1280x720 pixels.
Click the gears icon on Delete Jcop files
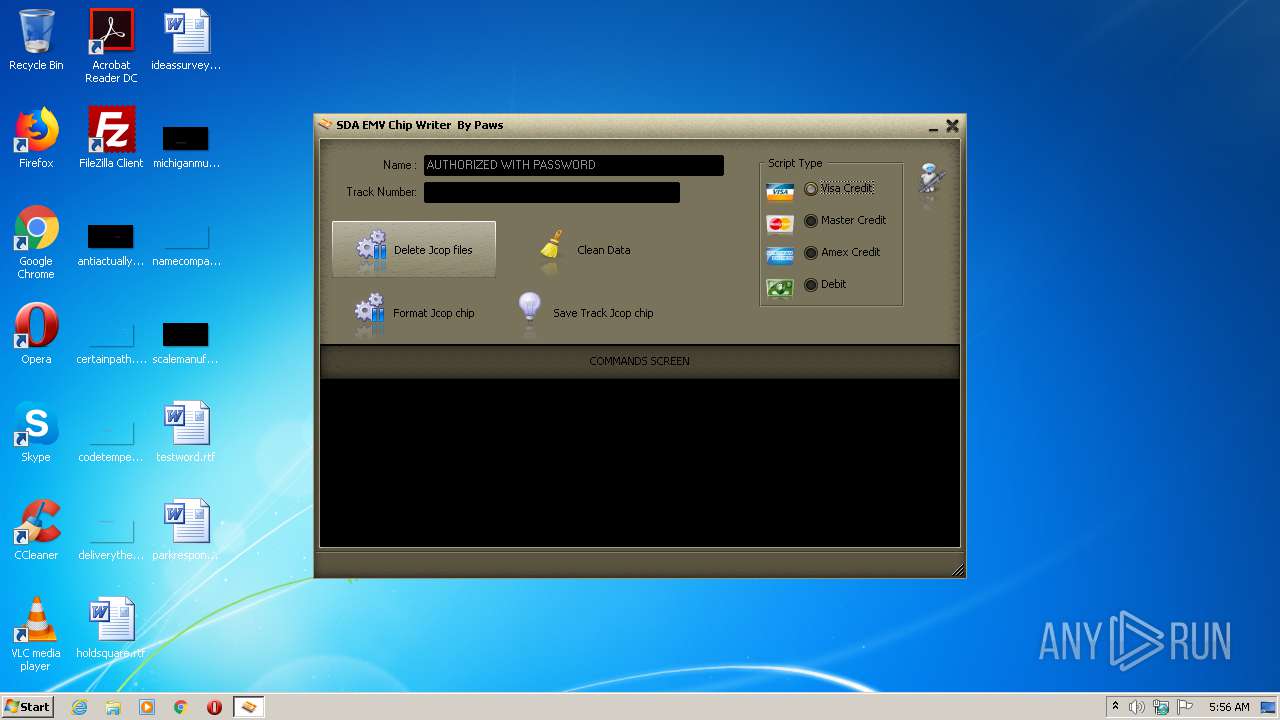371,249
